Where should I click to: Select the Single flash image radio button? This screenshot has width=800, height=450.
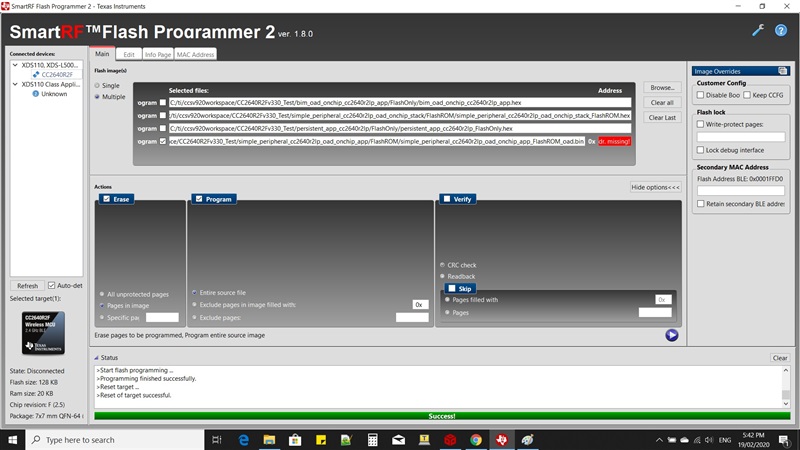click(97, 86)
